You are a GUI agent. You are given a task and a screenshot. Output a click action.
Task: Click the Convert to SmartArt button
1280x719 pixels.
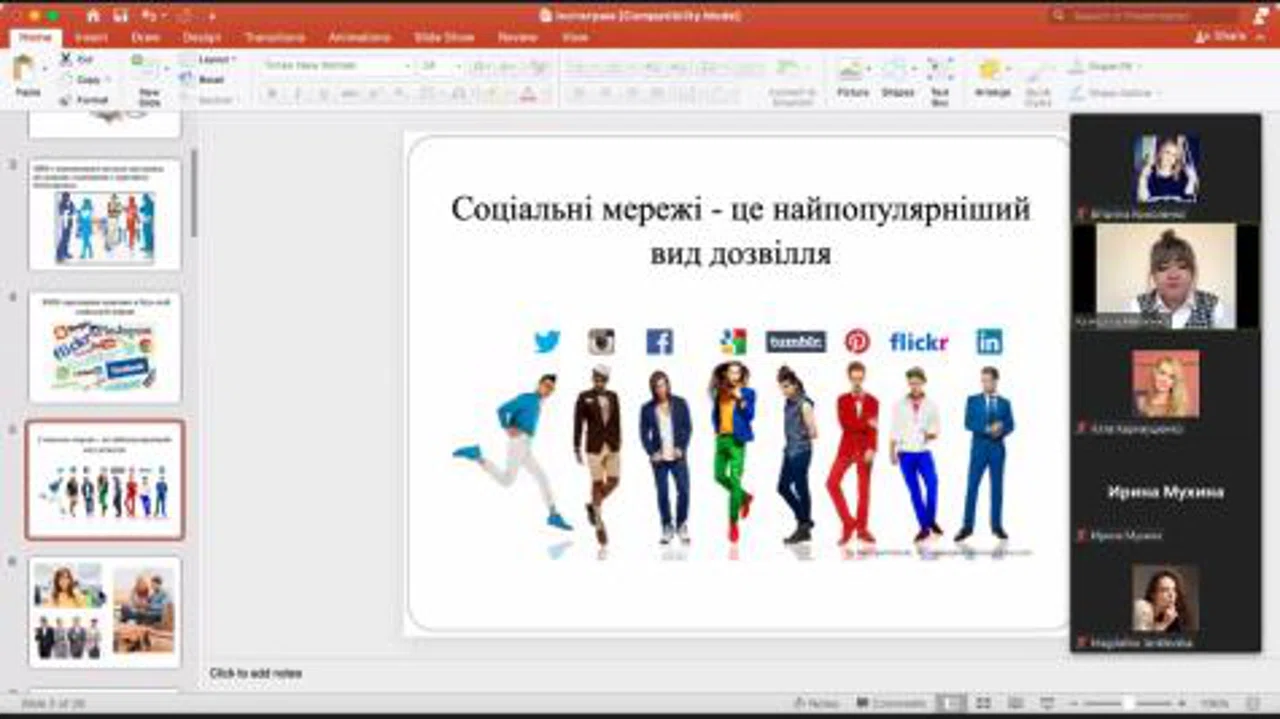792,81
